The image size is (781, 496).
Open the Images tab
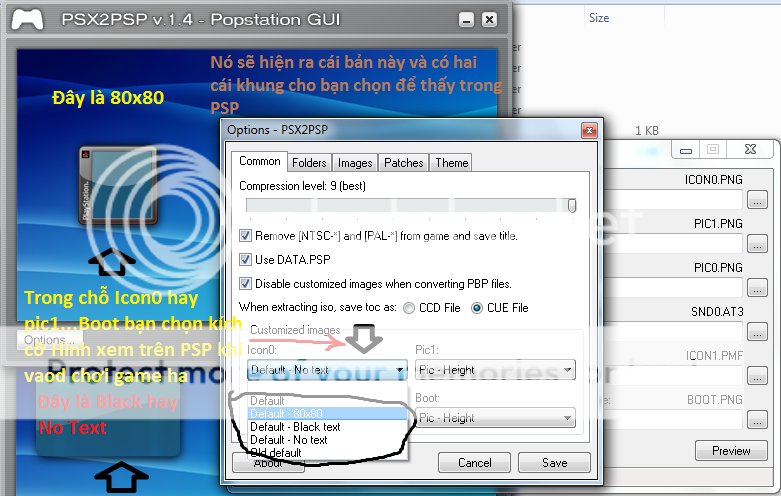355,163
